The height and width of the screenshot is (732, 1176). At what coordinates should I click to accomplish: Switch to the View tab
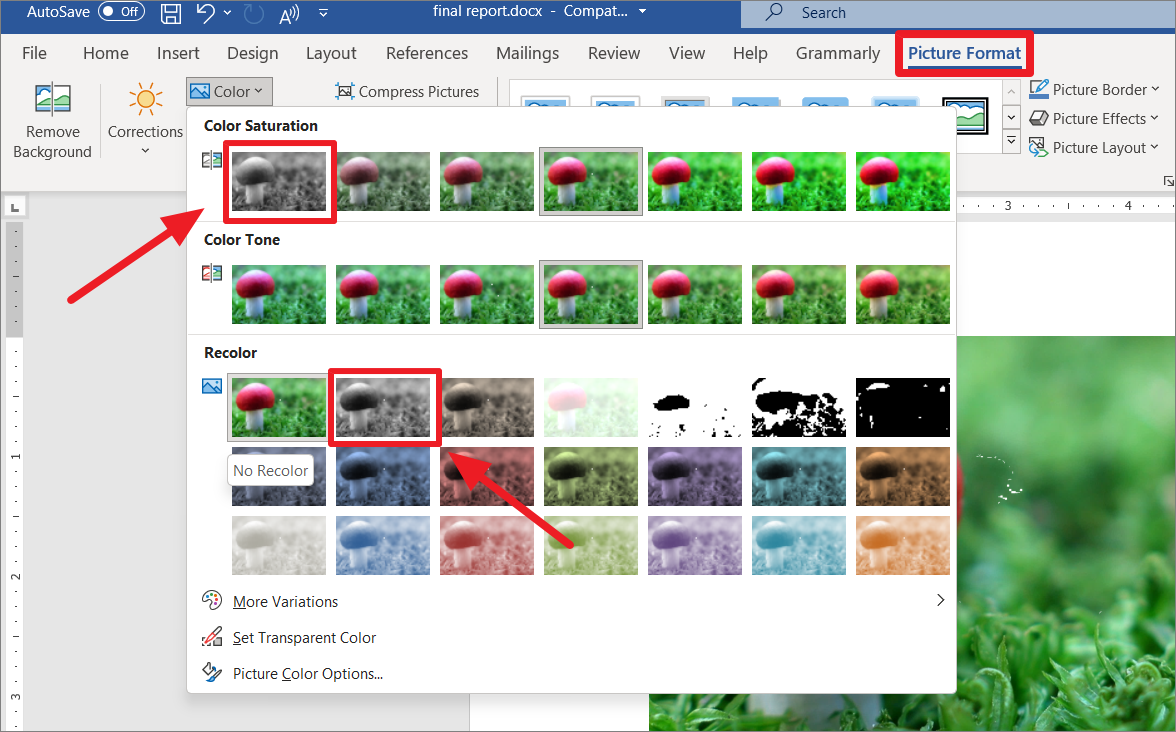point(687,53)
